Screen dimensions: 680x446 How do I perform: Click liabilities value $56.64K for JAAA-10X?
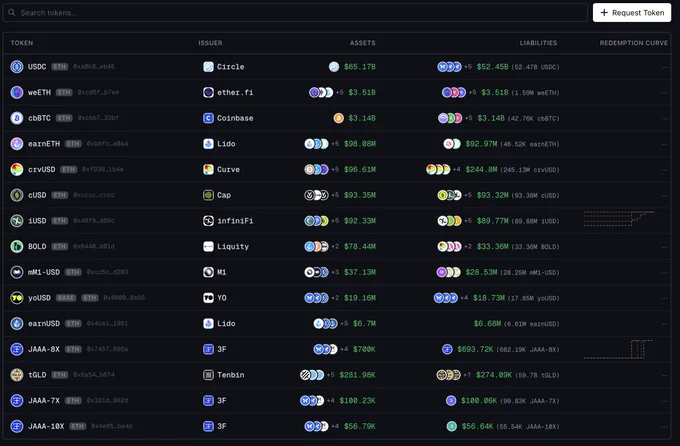tap(477, 426)
